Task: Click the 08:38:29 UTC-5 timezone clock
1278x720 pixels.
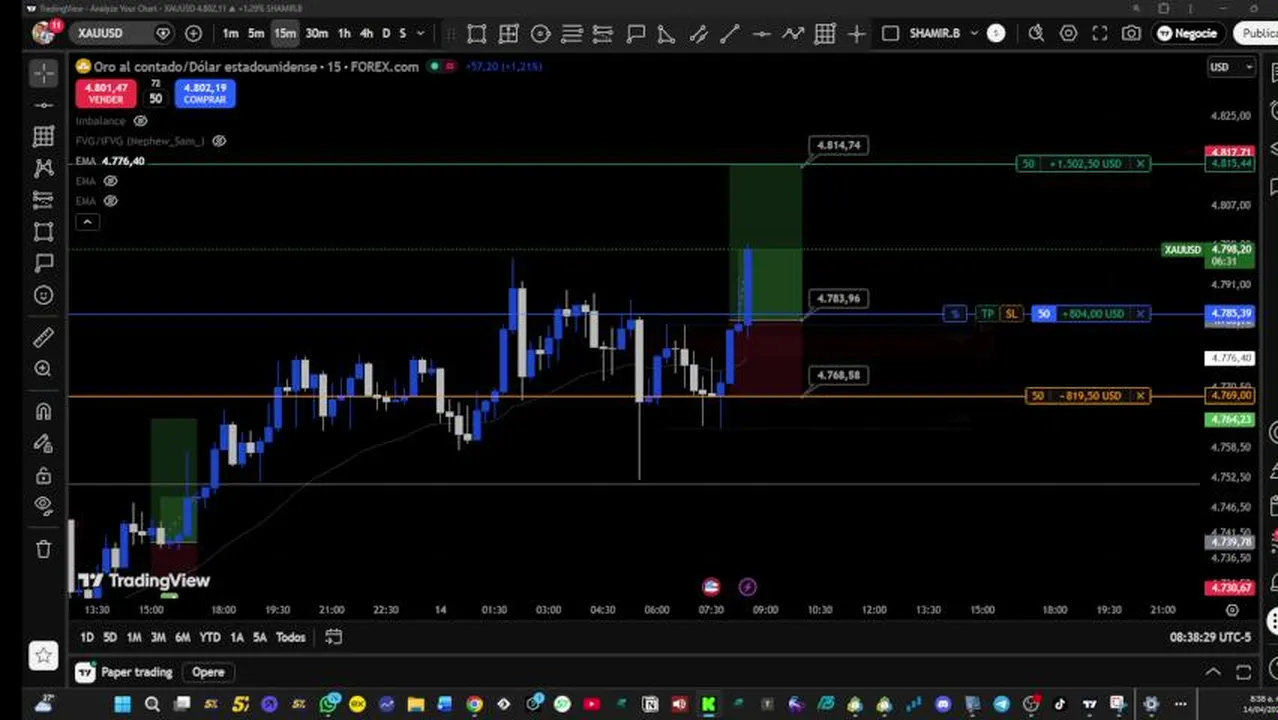Action: point(1210,637)
